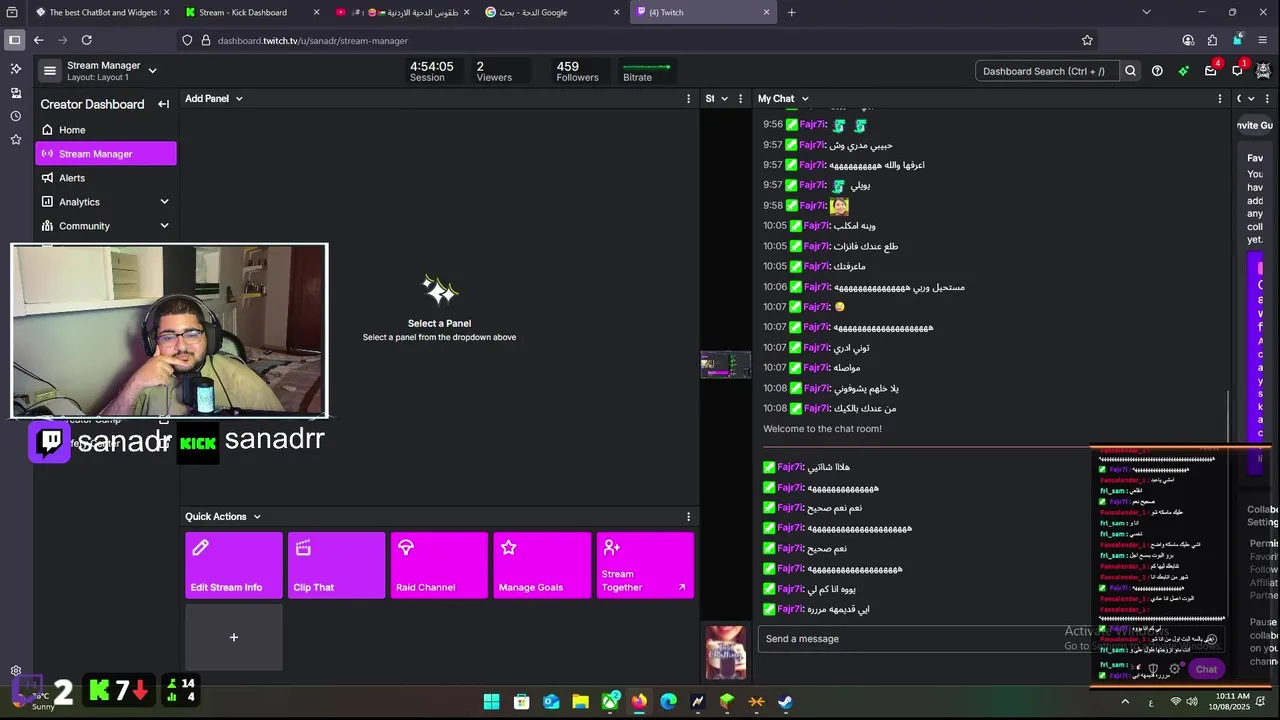Open the Add Panel section options menu
Image resolution: width=1280 pixels, height=720 pixels.
click(688, 98)
